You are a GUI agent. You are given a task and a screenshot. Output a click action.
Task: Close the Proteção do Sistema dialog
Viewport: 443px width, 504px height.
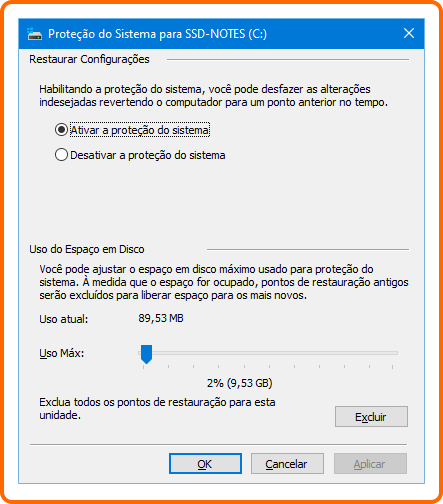[x=409, y=33]
